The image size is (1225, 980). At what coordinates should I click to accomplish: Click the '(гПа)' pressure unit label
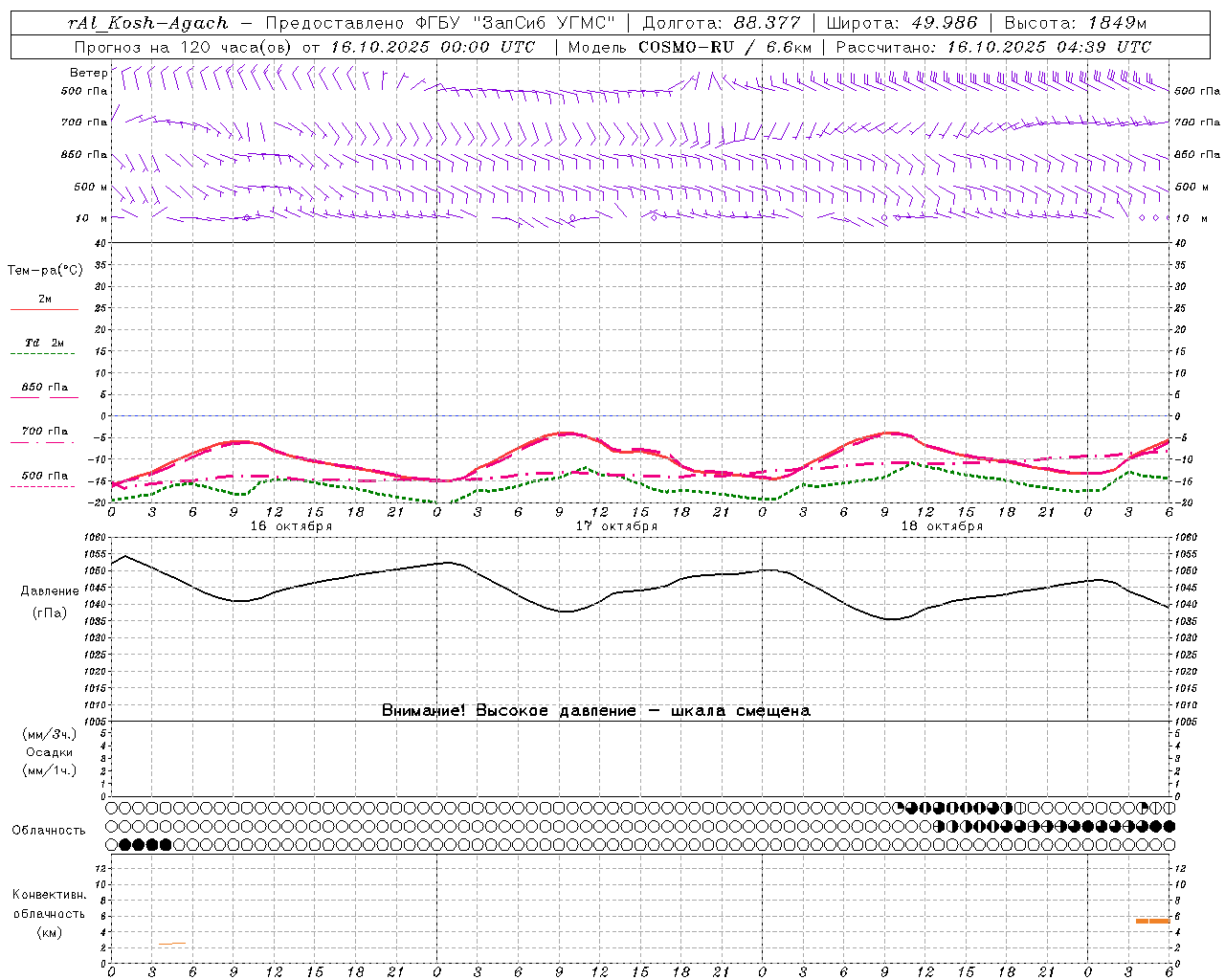[50, 613]
